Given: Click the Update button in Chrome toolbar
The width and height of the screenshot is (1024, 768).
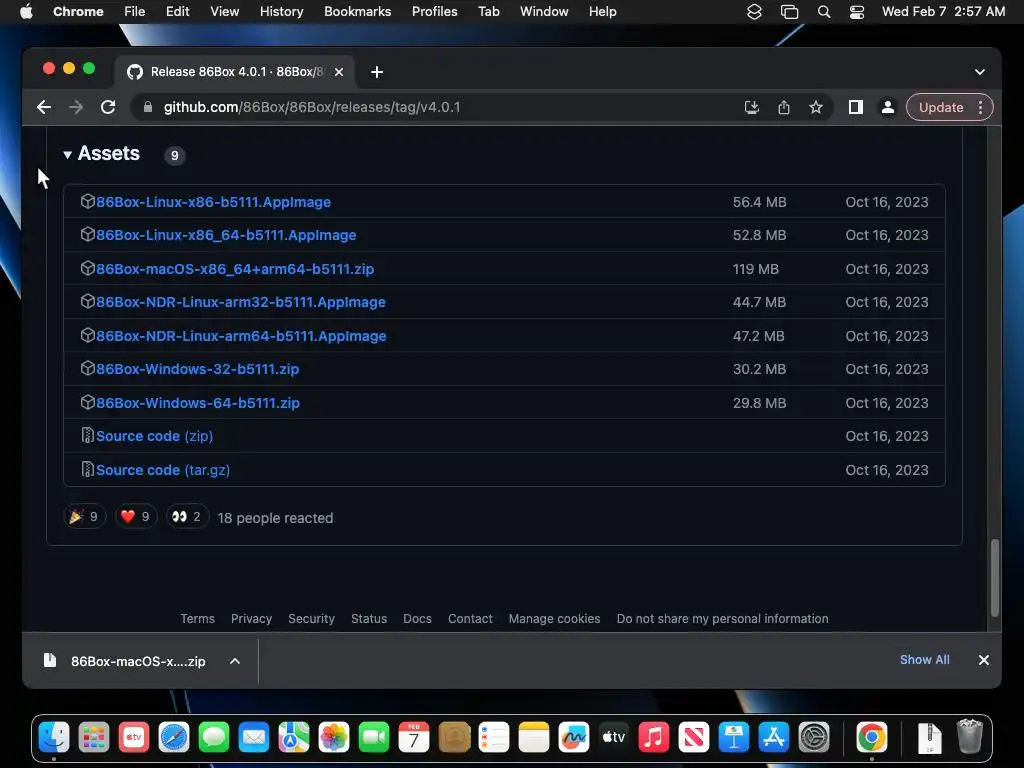Looking at the screenshot, I should tap(940, 107).
